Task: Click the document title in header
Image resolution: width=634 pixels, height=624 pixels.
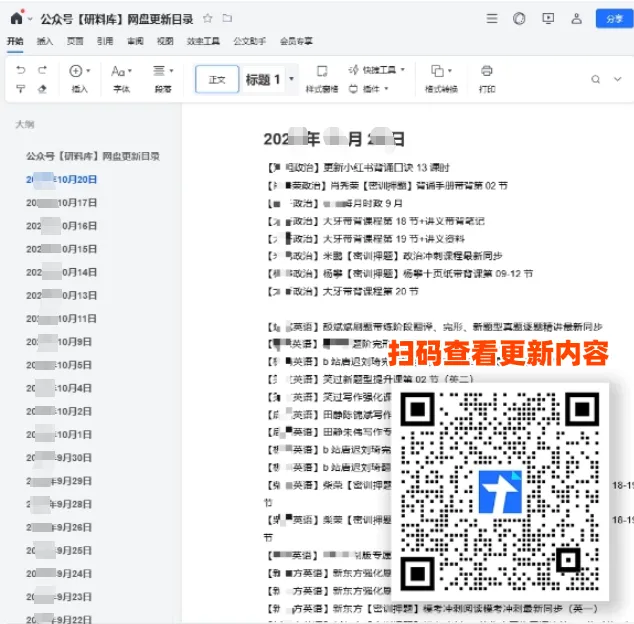Action: coord(117,19)
